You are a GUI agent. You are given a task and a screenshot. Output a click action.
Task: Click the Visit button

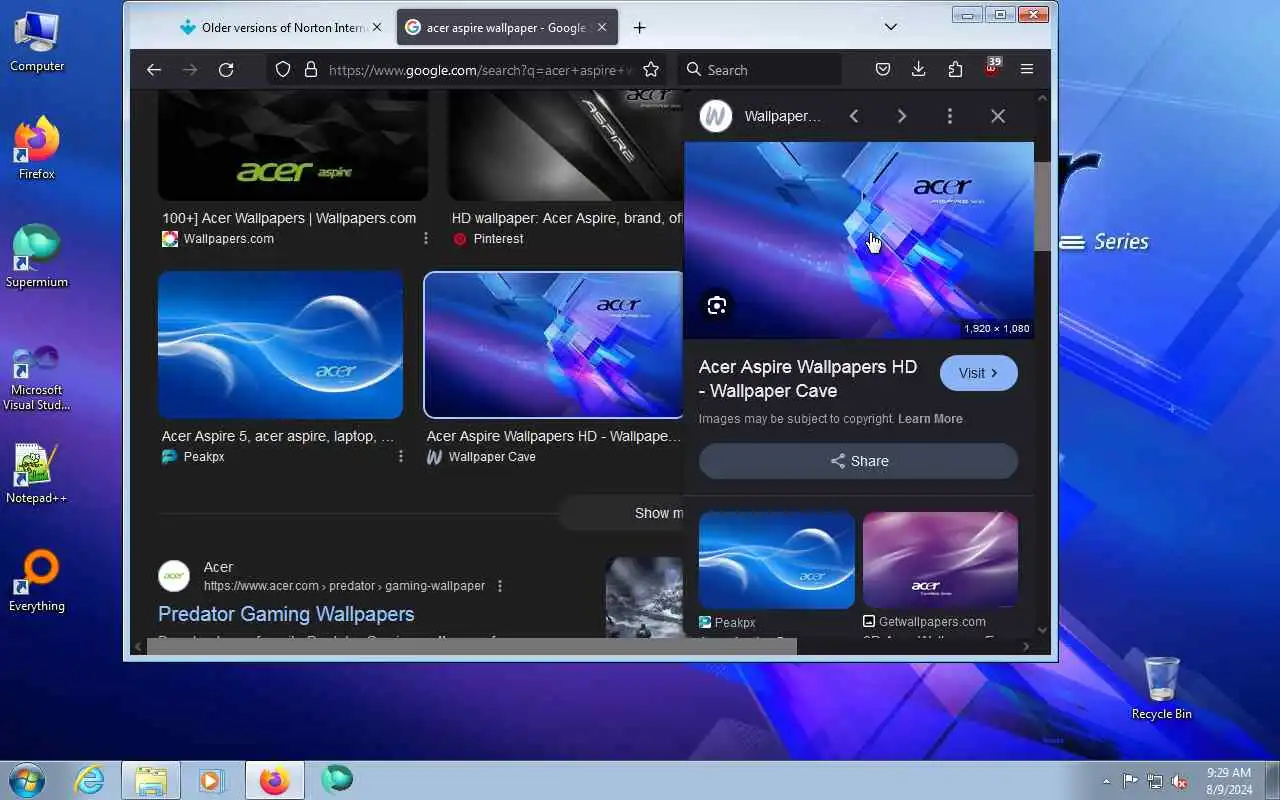click(979, 373)
